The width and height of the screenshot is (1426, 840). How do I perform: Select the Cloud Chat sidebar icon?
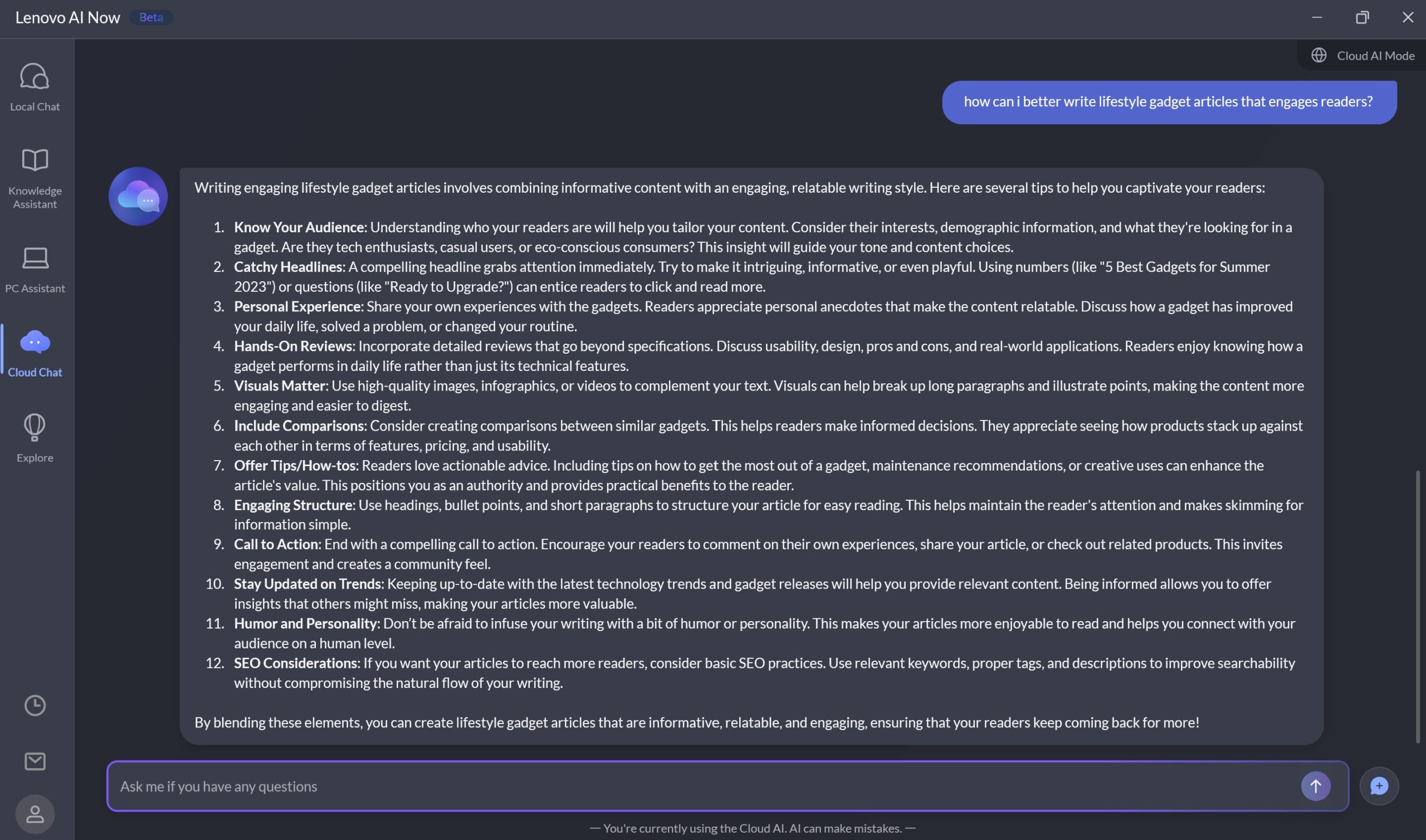click(35, 342)
